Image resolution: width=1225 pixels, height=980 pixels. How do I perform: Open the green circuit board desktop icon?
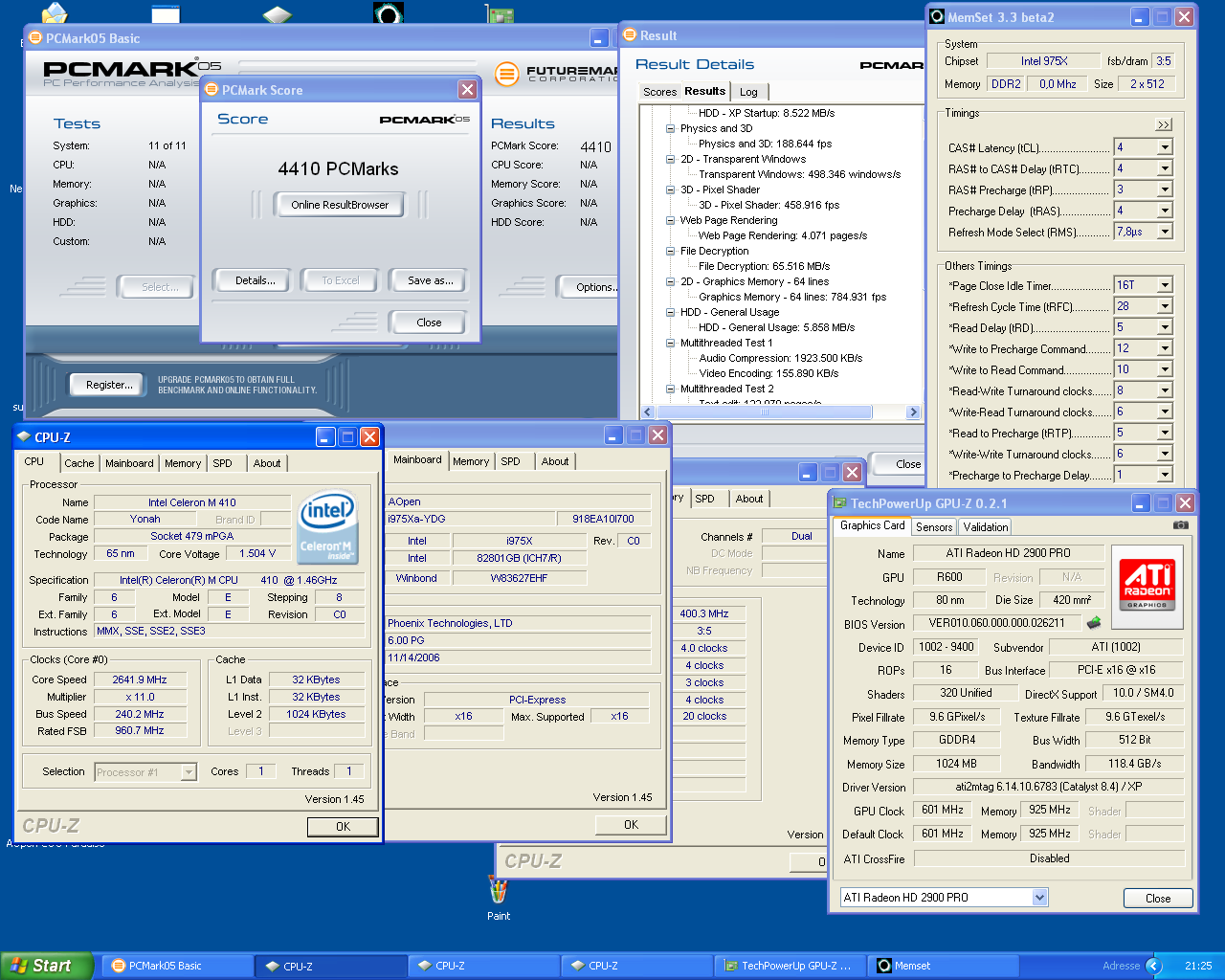click(x=500, y=12)
